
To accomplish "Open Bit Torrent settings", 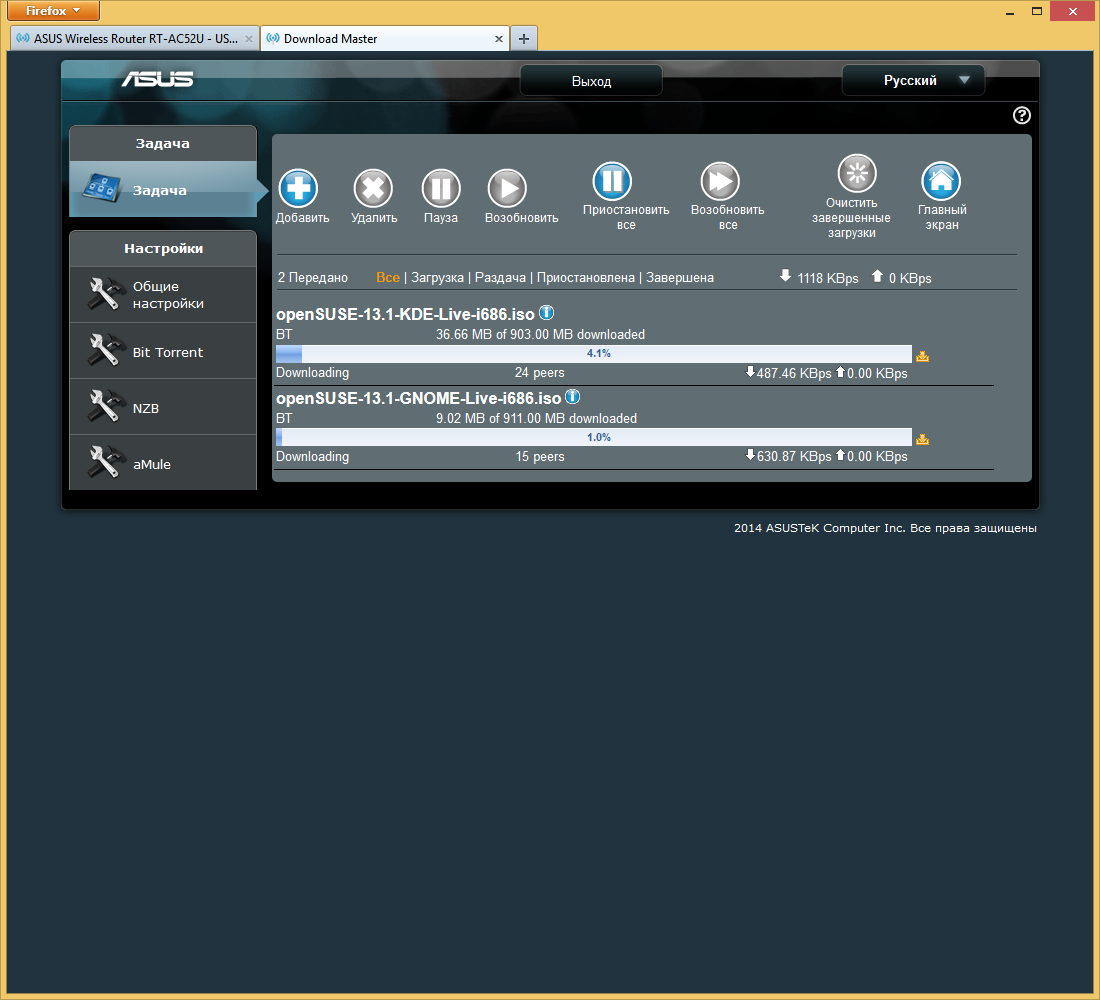I will [x=163, y=352].
